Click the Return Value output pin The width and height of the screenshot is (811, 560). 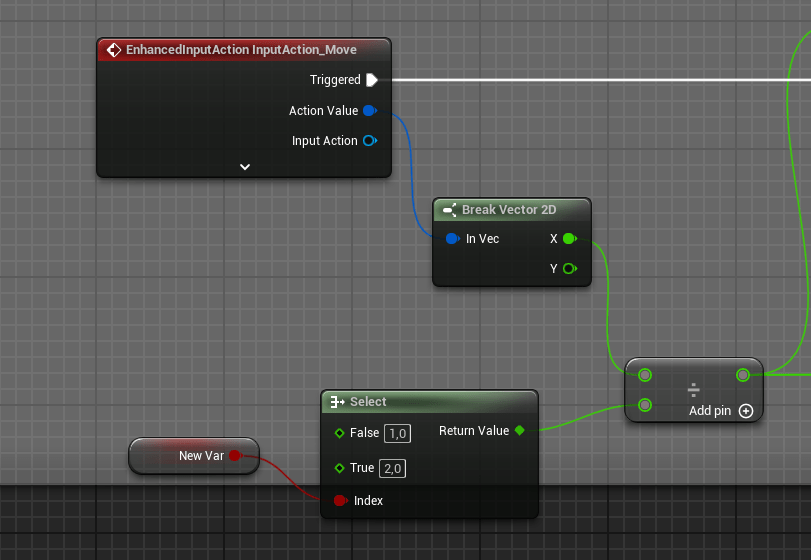tap(519, 431)
